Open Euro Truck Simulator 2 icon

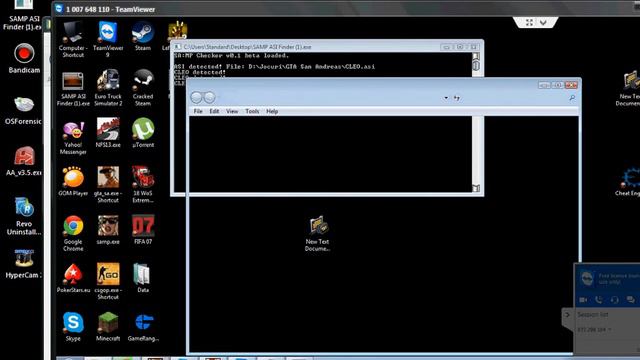click(108, 87)
